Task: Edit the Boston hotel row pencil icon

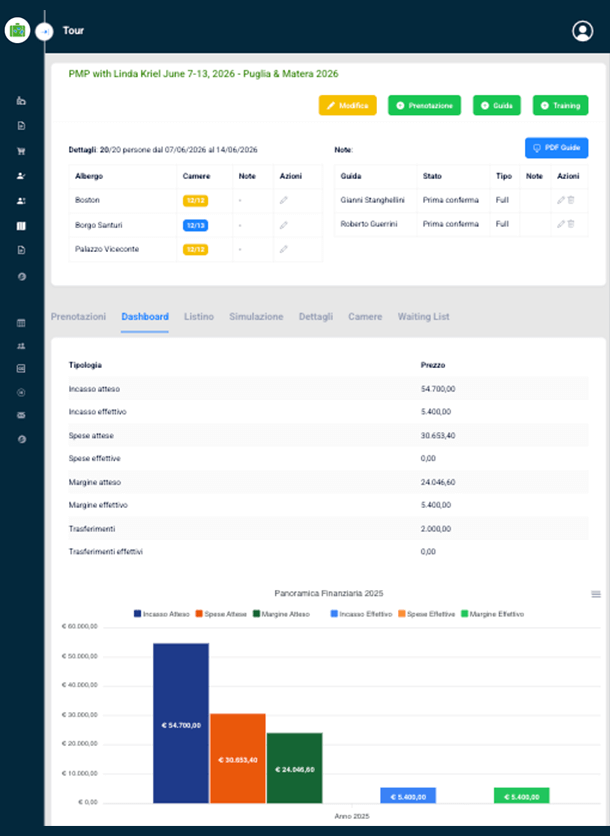Action: (x=284, y=201)
